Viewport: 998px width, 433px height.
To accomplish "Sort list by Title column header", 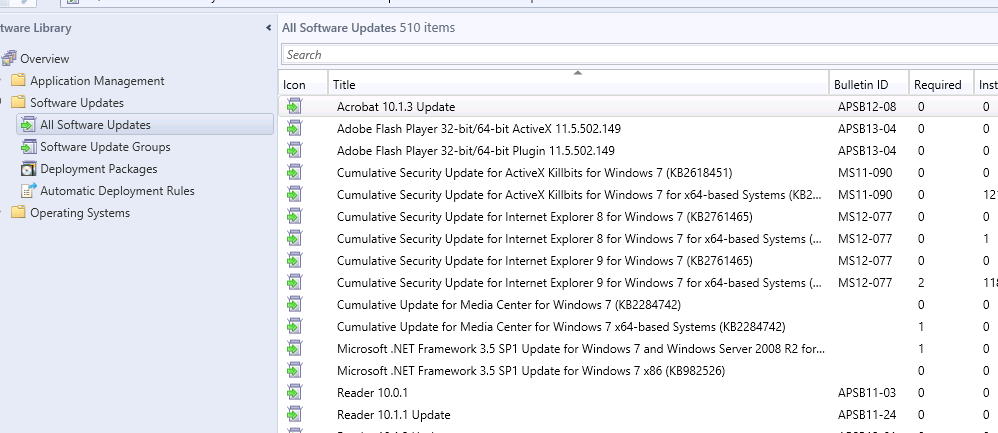I will tap(578, 84).
